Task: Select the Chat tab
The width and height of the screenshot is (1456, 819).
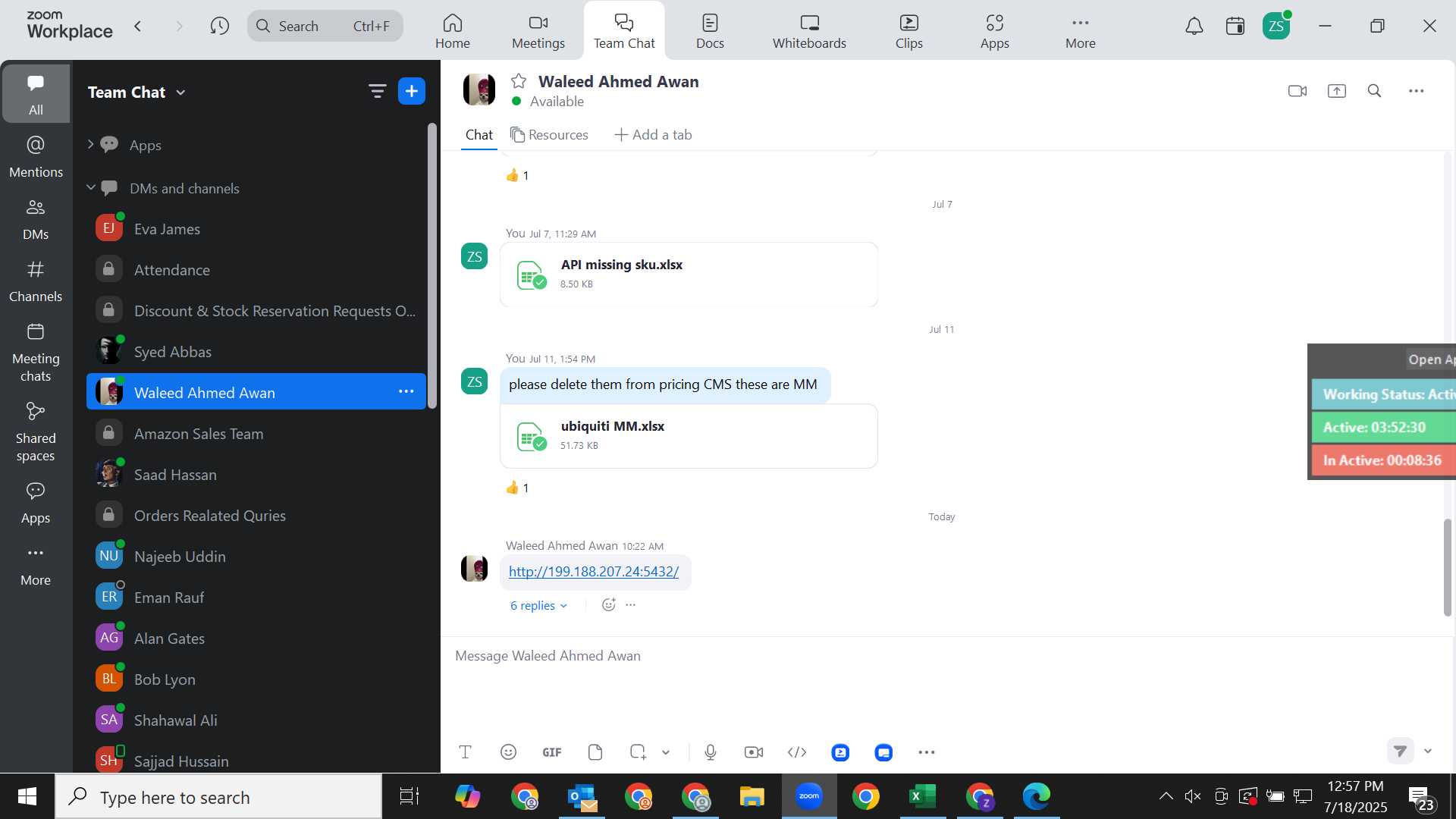Action: [479, 134]
